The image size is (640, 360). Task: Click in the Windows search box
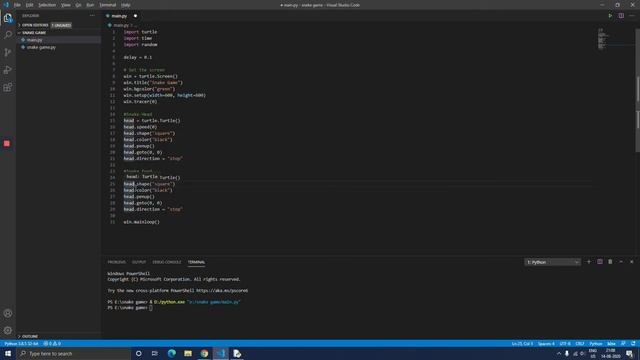point(73,353)
